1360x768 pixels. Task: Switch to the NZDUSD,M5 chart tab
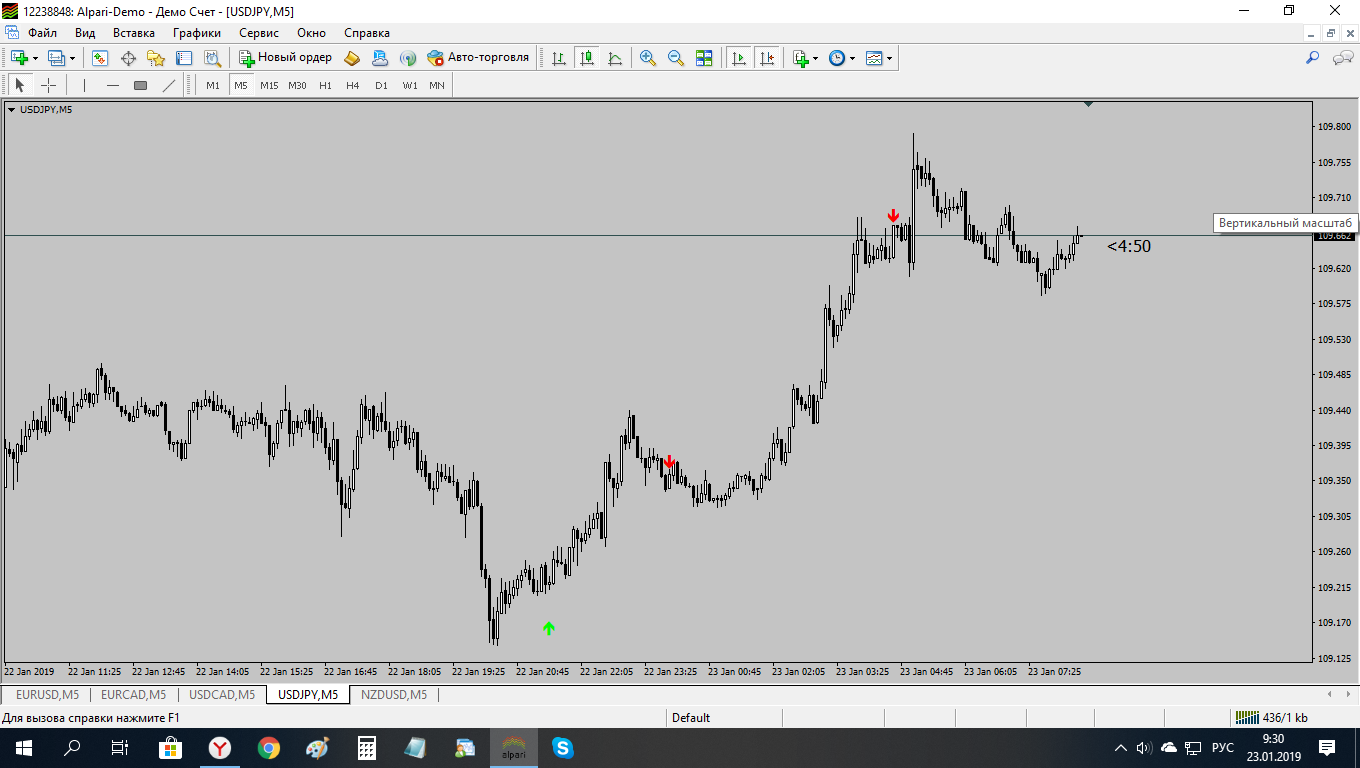point(394,694)
